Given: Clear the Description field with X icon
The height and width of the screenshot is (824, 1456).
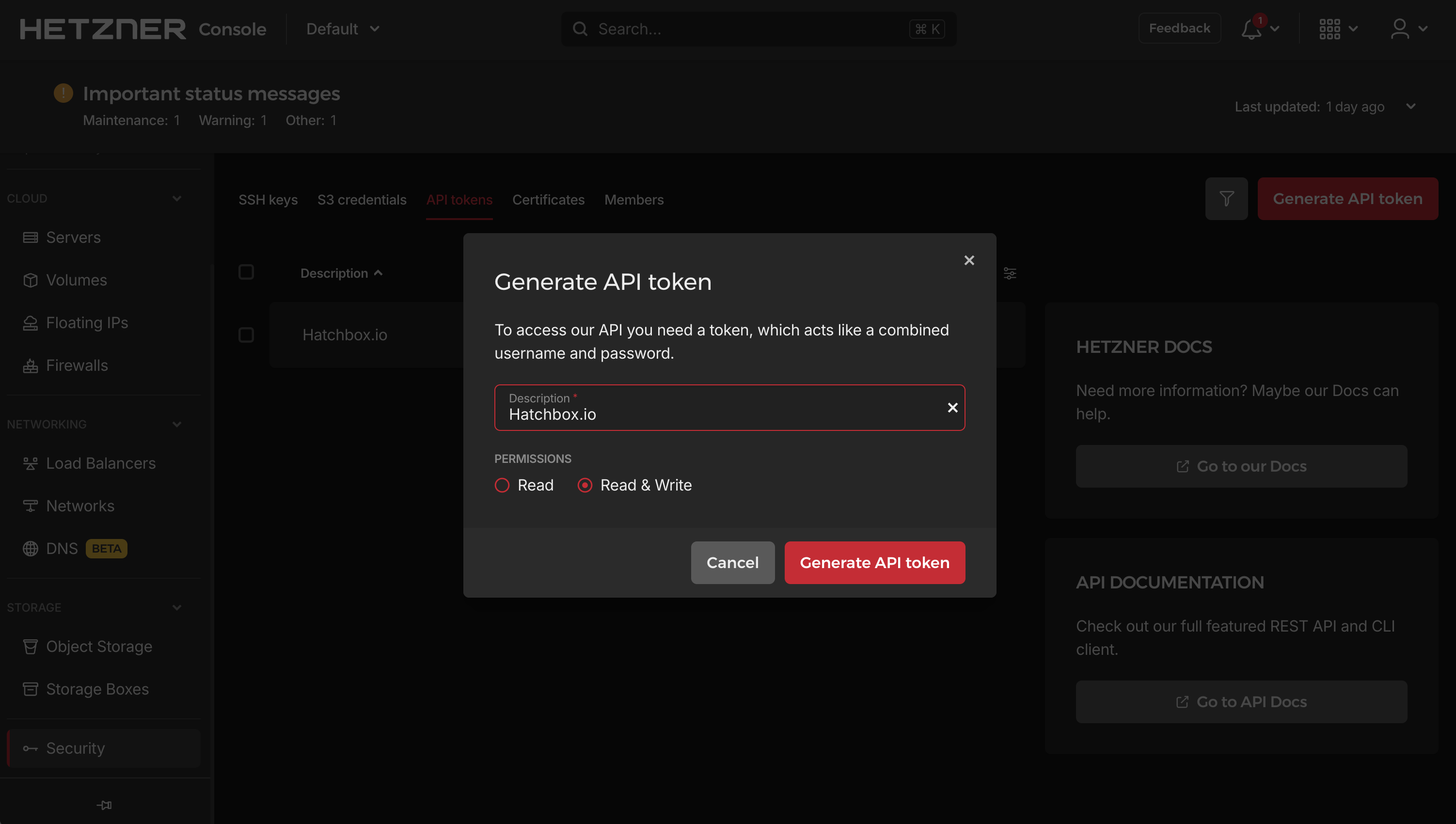Looking at the screenshot, I should pyautogui.click(x=952, y=408).
